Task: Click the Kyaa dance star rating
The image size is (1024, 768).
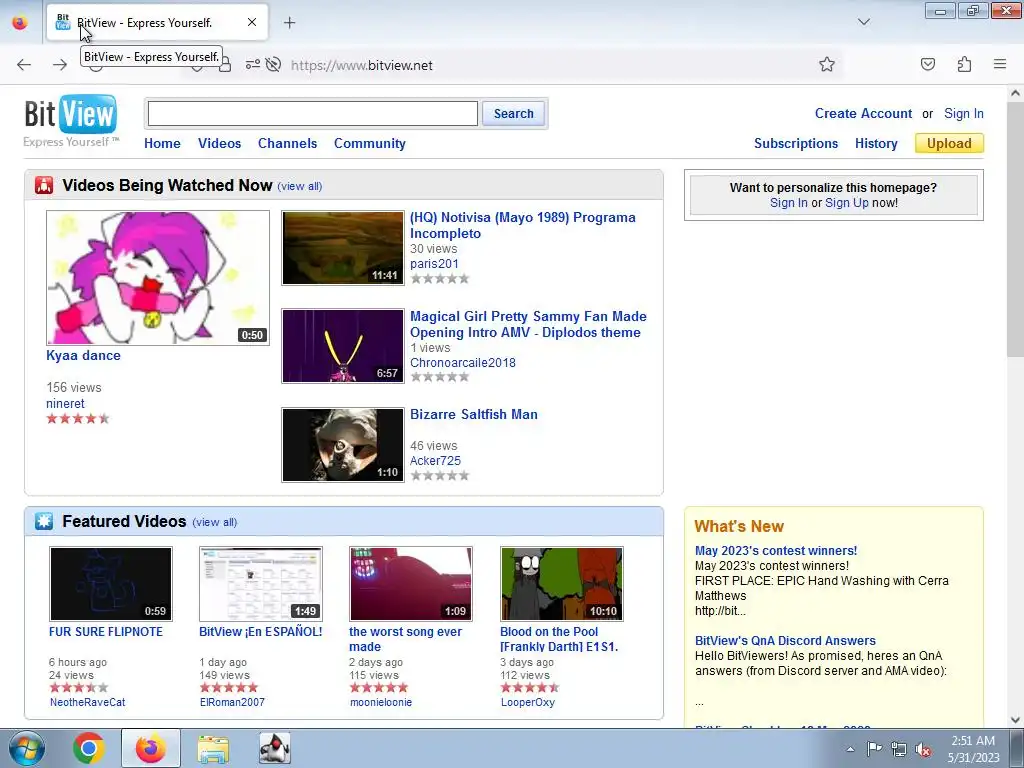Action: [78, 419]
